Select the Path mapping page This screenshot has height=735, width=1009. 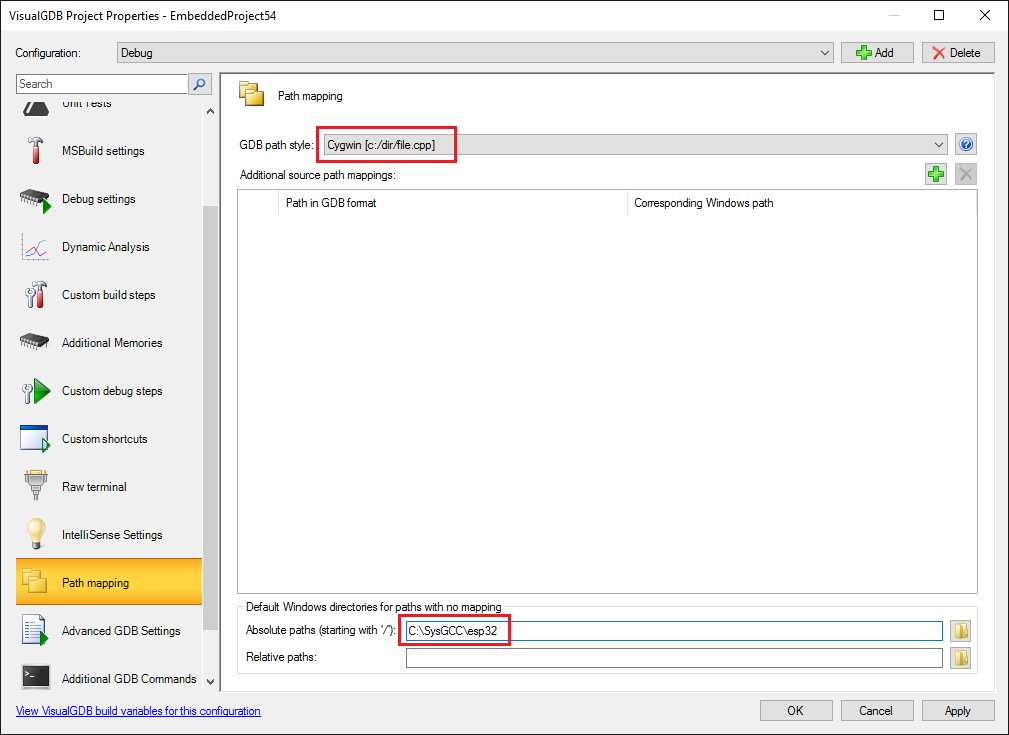109,582
